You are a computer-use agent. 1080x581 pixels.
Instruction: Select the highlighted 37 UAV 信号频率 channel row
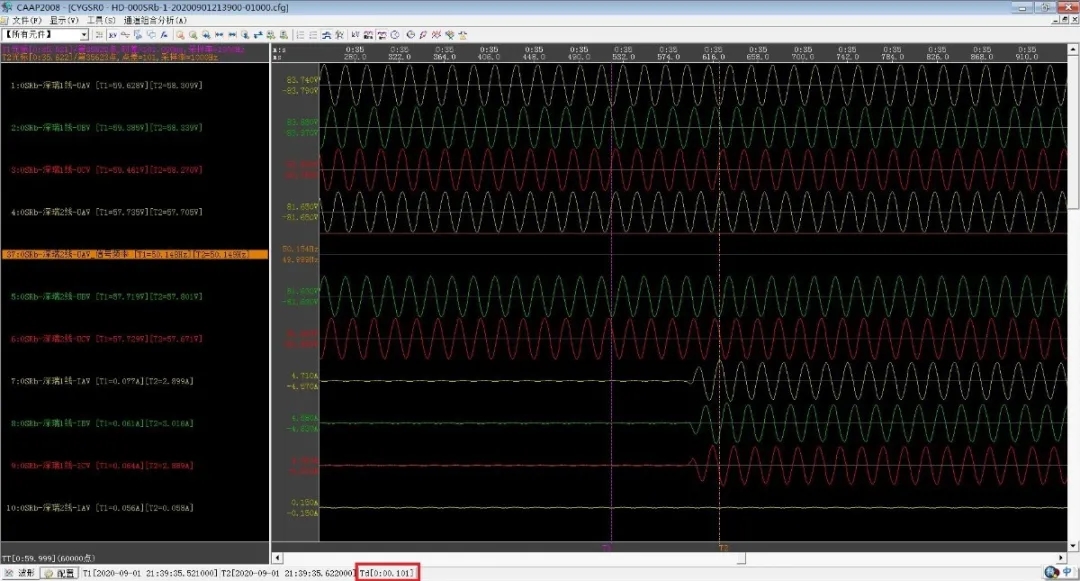coord(134,254)
